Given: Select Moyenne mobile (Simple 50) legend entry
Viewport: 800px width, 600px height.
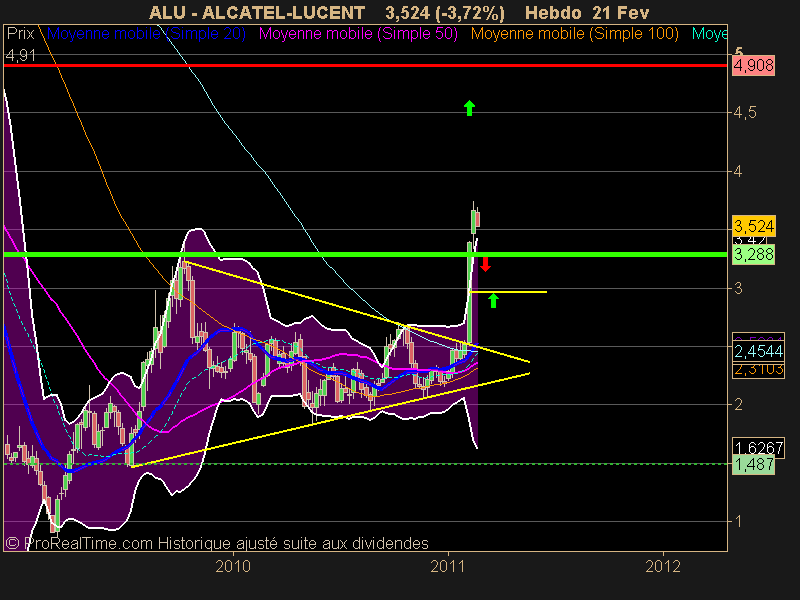Looking at the screenshot, I should pyautogui.click(x=358, y=34).
